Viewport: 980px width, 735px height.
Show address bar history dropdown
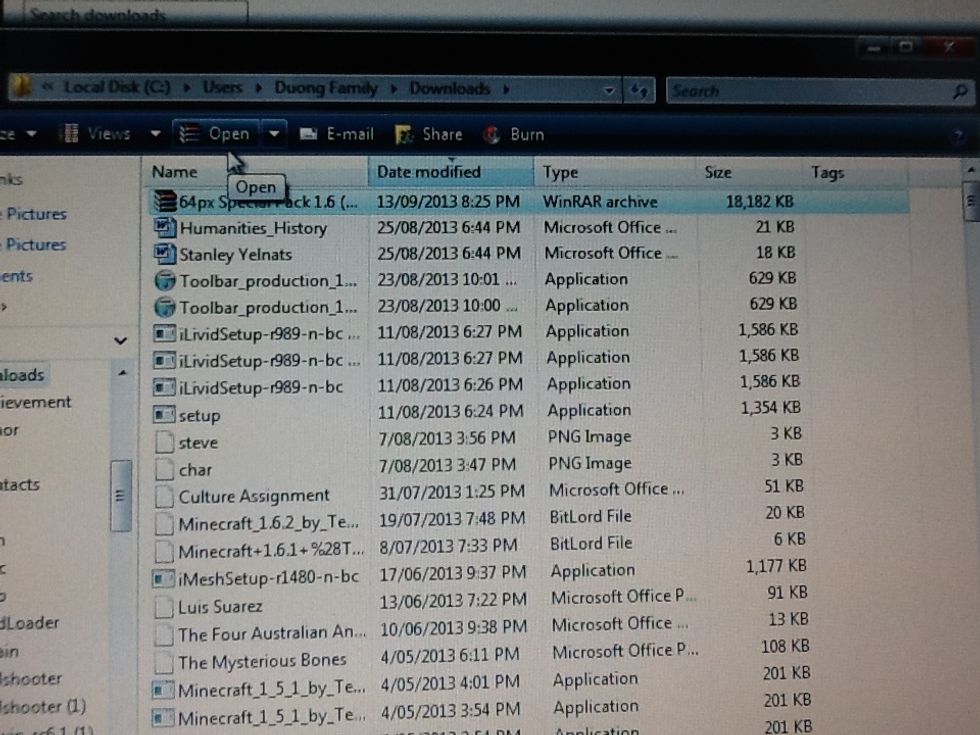click(x=609, y=91)
